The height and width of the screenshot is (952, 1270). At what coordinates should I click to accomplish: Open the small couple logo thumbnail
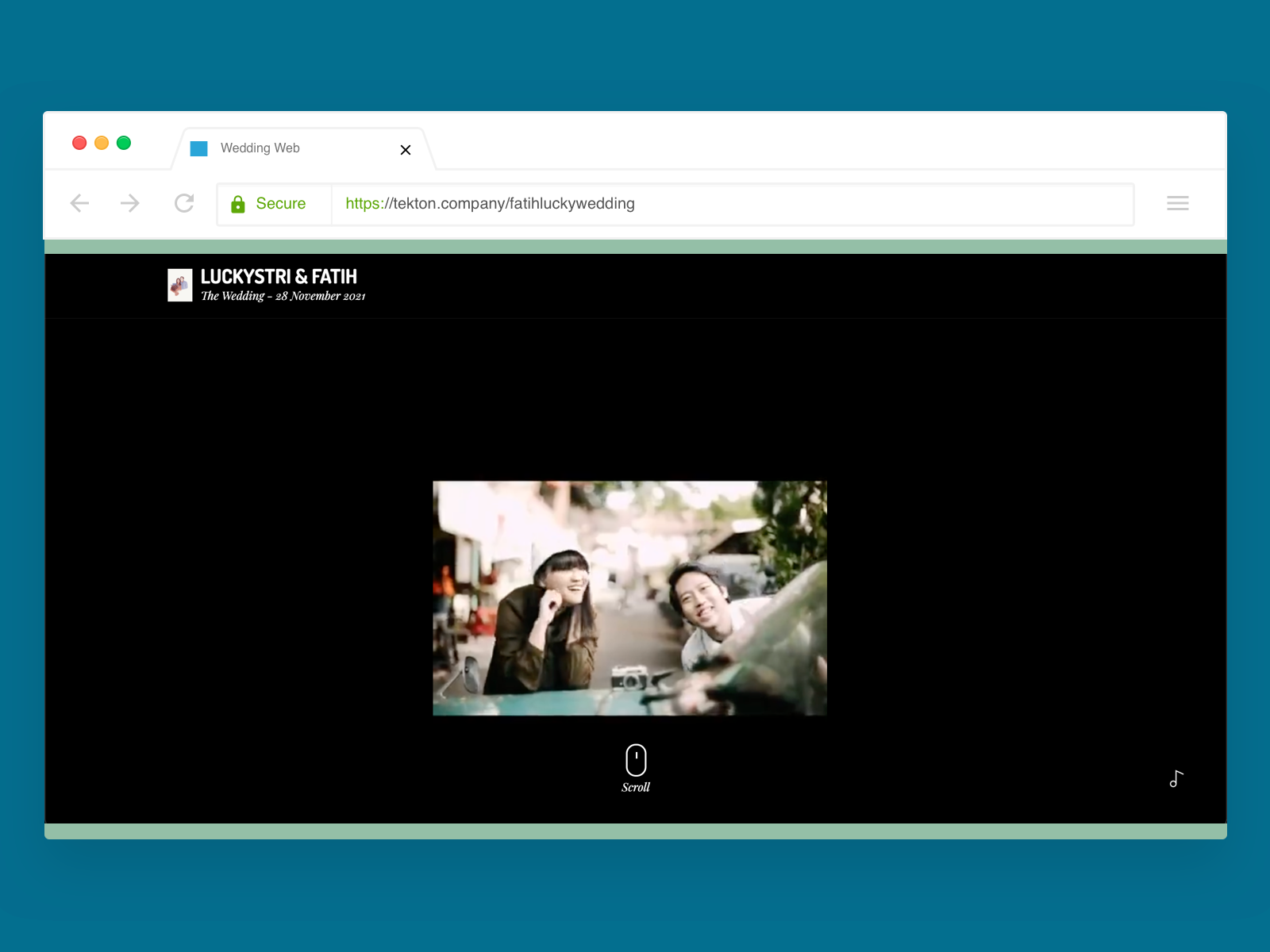pyautogui.click(x=180, y=285)
